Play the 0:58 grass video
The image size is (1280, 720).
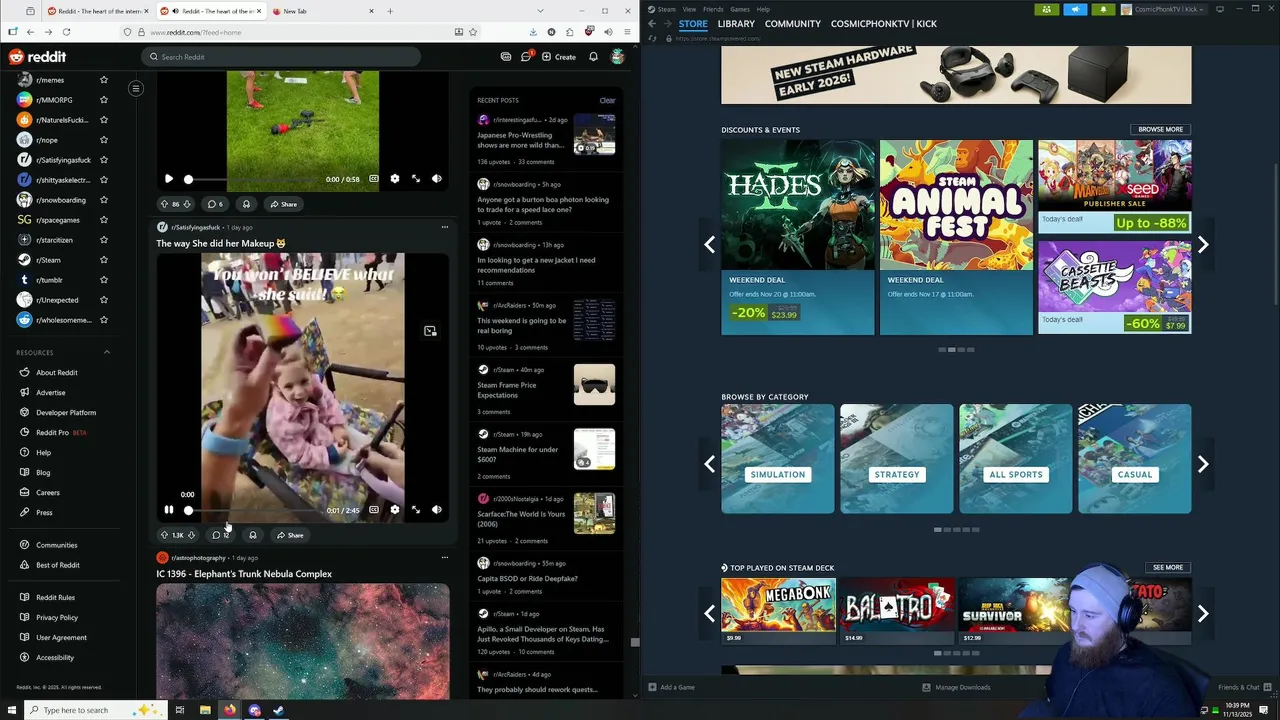tap(168, 179)
